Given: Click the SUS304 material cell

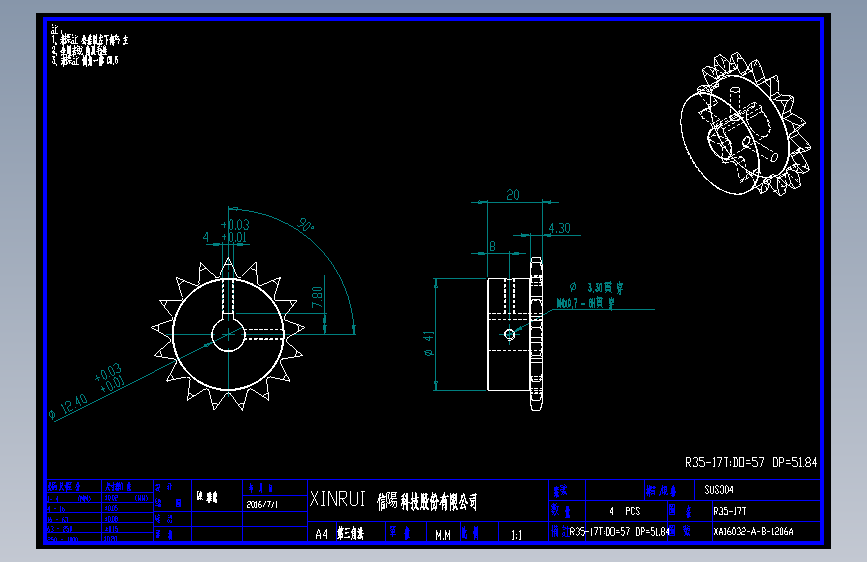Looking at the screenshot, I should [719, 490].
